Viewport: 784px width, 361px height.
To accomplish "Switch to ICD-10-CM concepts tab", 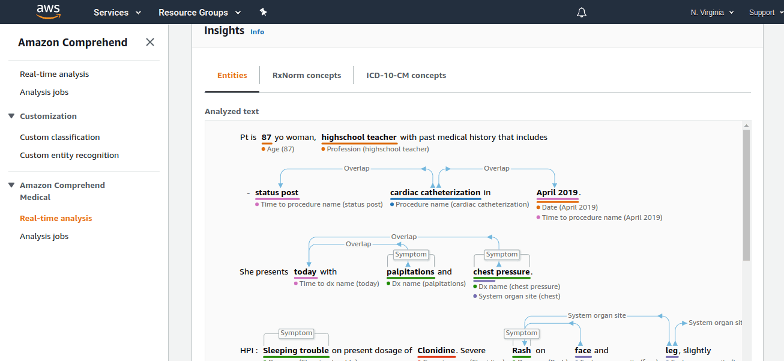I will tap(406, 76).
